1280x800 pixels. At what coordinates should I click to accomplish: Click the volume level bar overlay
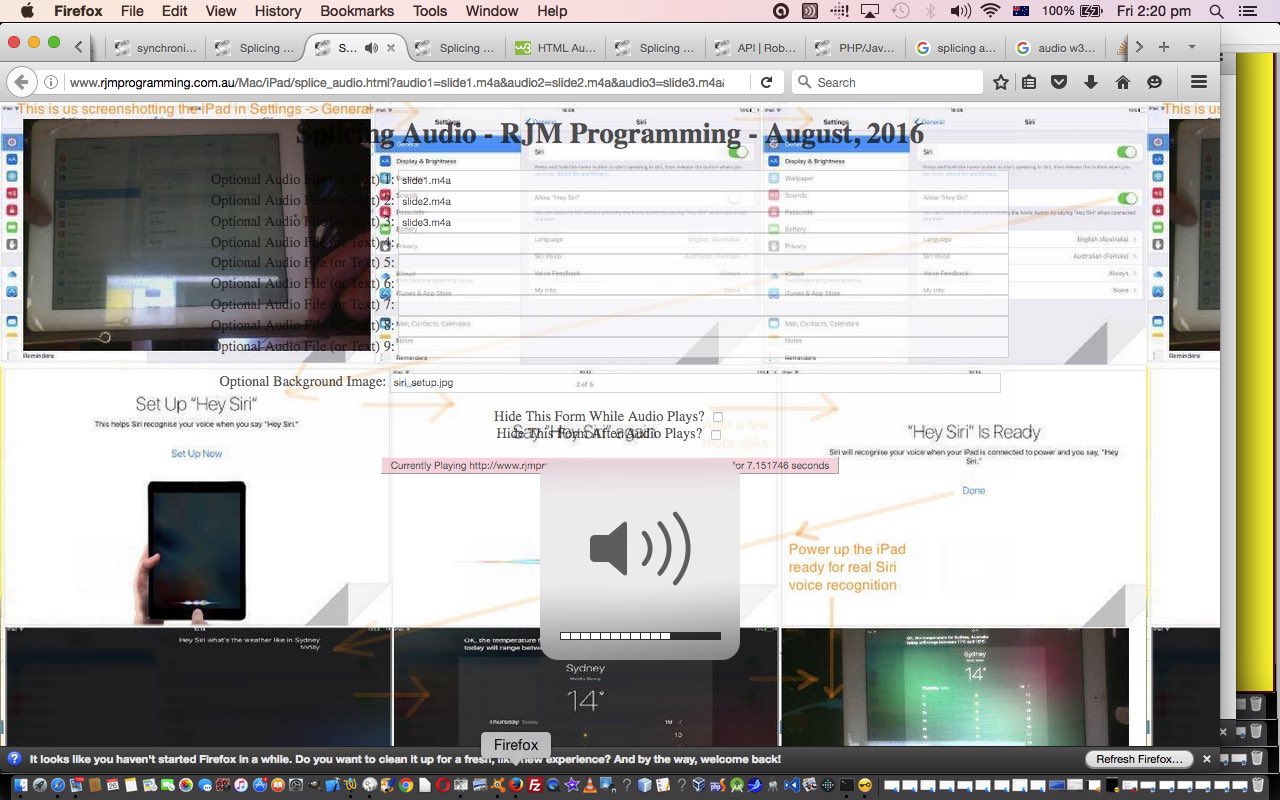pos(640,636)
